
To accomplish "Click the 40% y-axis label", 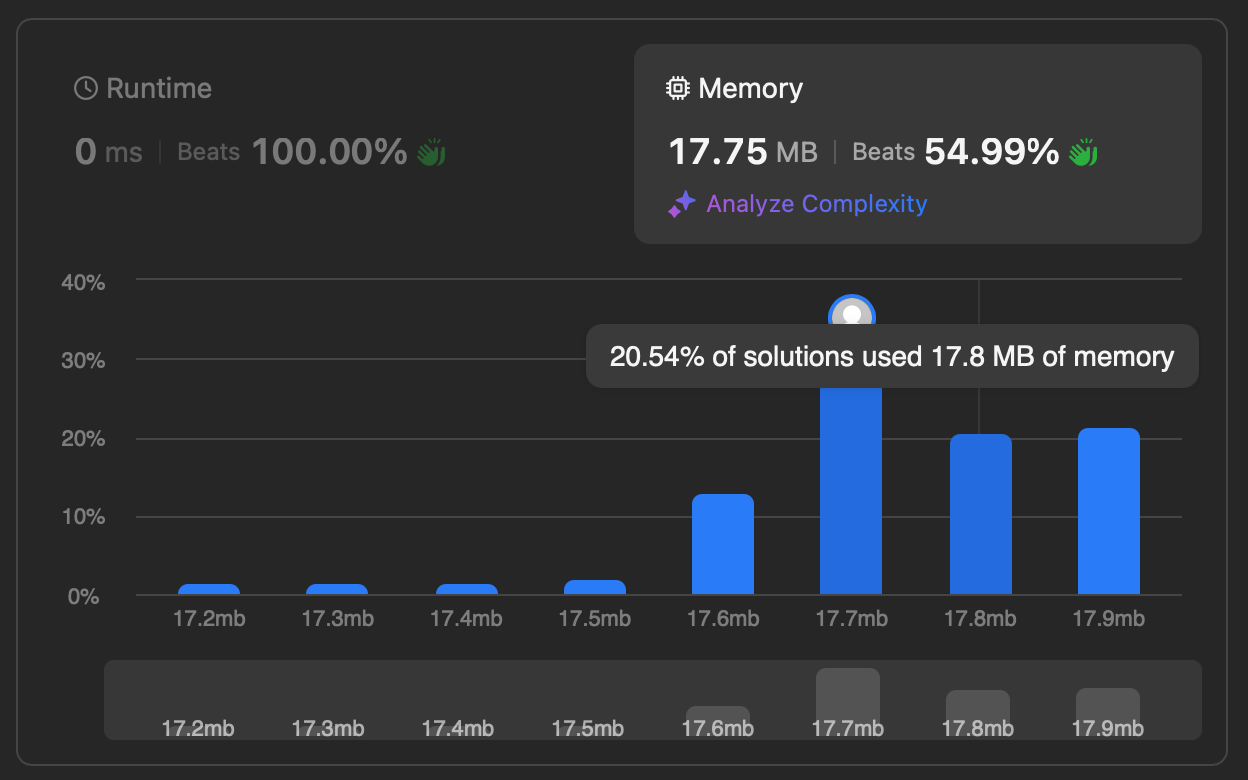I will coord(83,282).
